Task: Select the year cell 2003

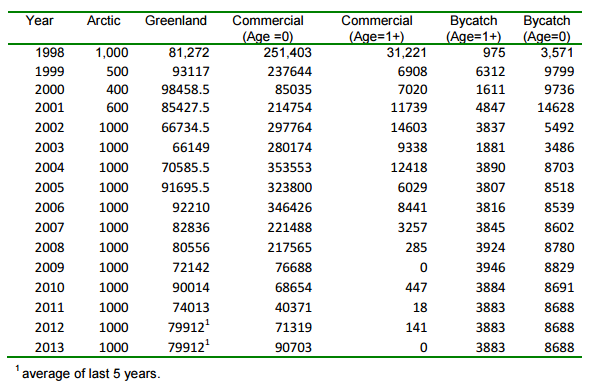Action: 50,148
